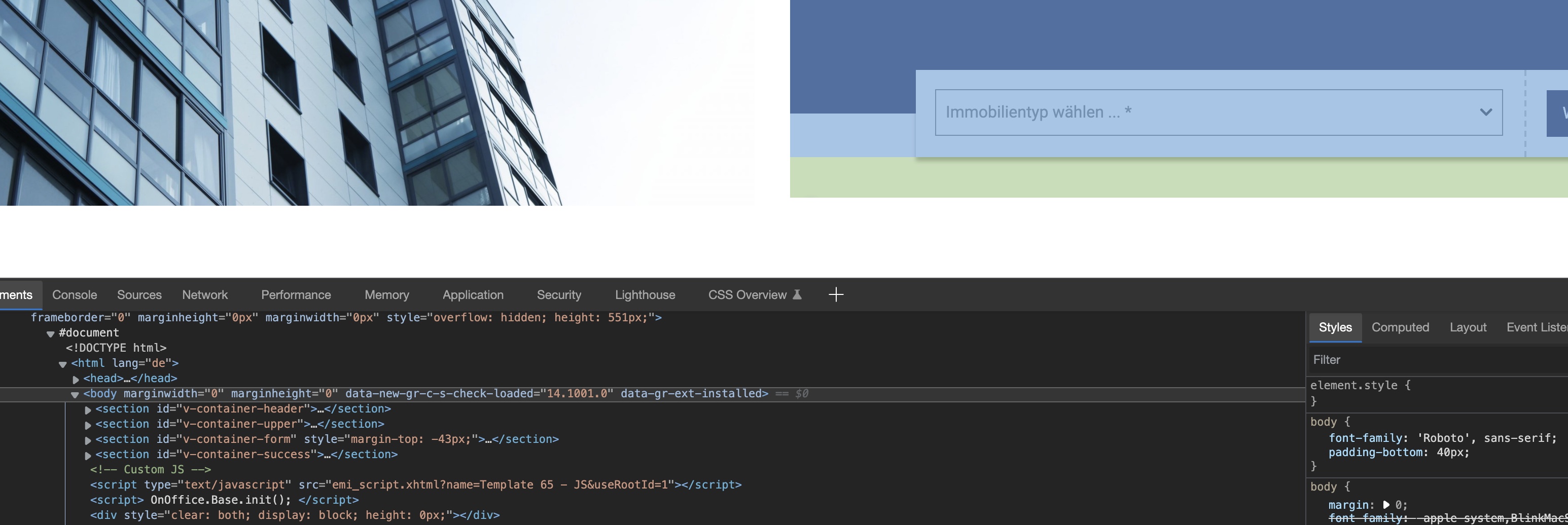Select the Custom JS comment line
Screen dimensions: 1568x525
click(x=150, y=470)
